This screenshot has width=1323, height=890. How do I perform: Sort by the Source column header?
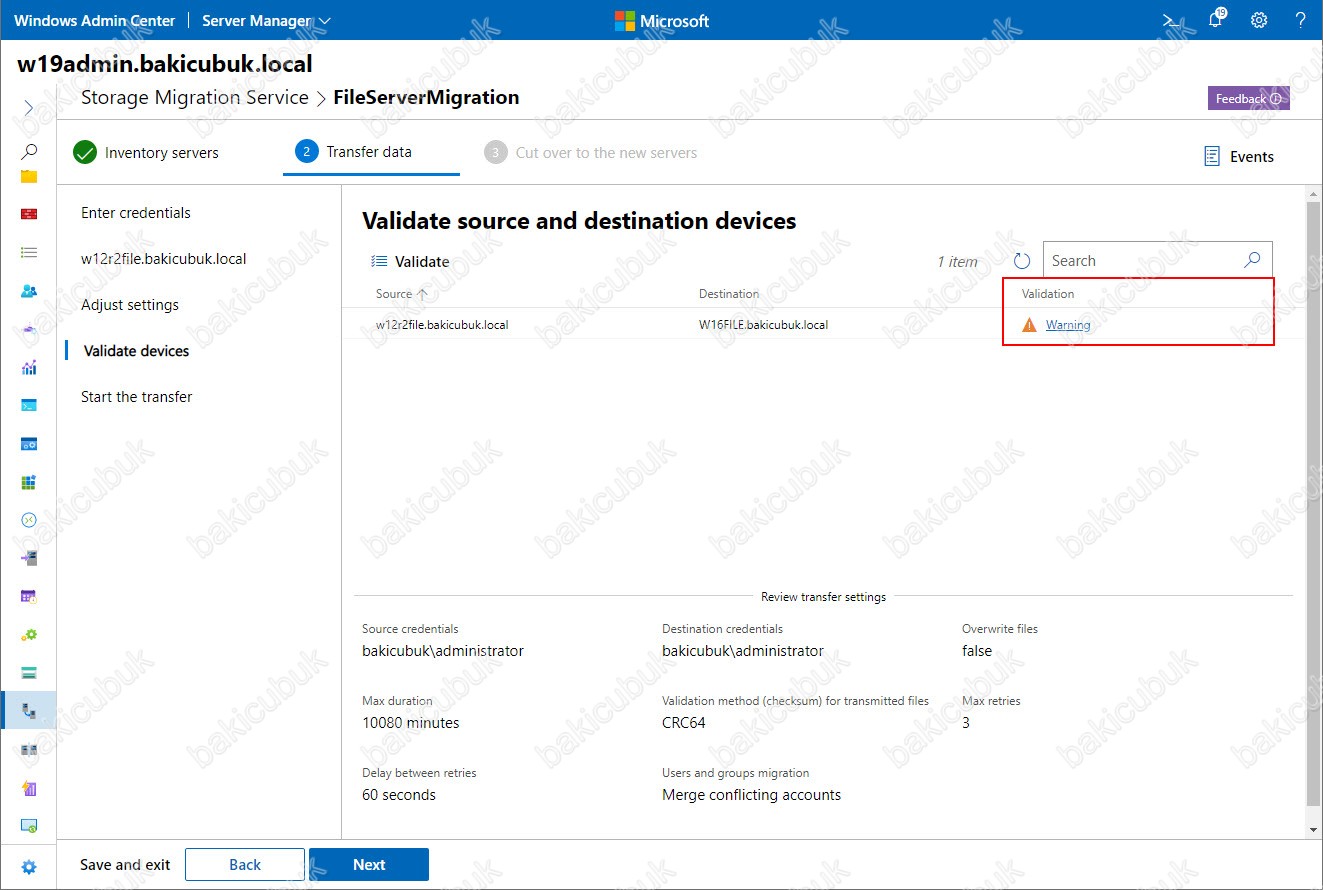(x=401, y=294)
